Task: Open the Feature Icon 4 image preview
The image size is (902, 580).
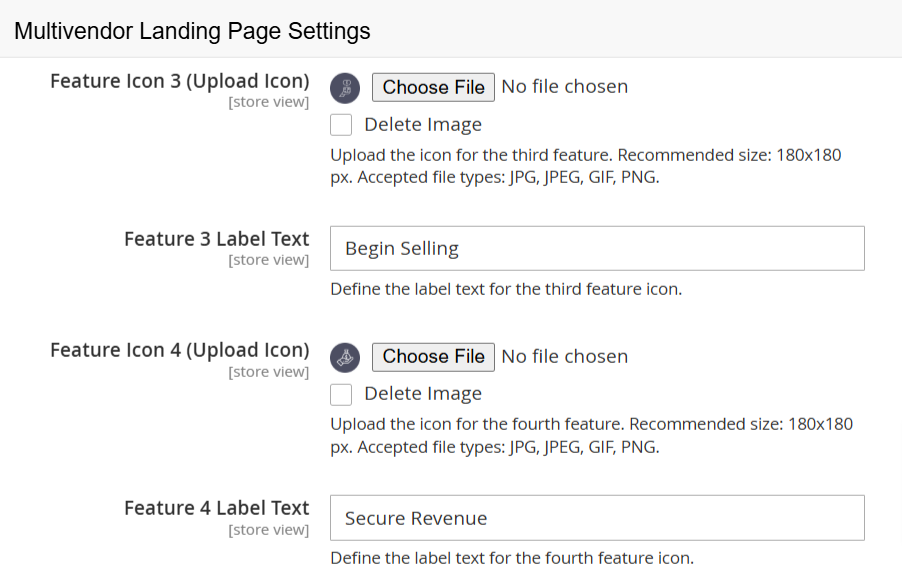Action: [345, 357]
